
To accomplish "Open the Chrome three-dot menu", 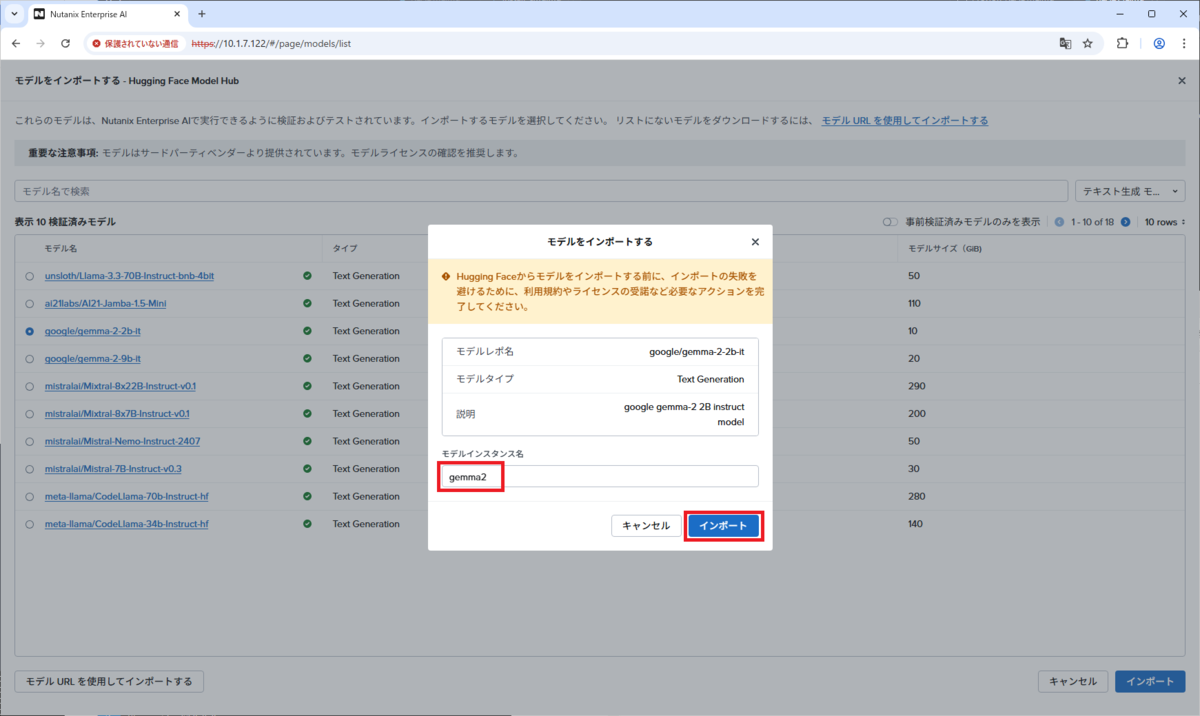I will (x=1183, y=44).
